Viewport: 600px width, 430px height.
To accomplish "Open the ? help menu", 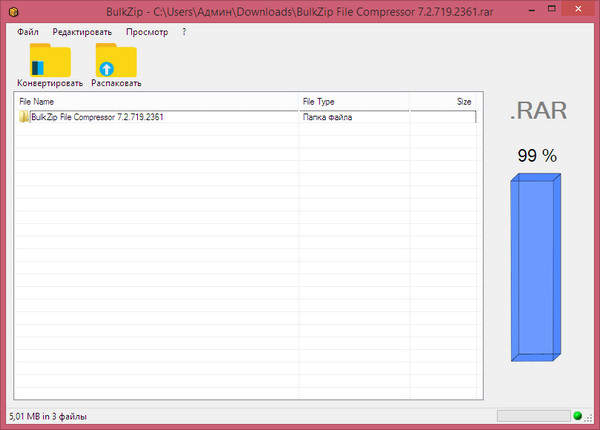I will coord(184,32).
